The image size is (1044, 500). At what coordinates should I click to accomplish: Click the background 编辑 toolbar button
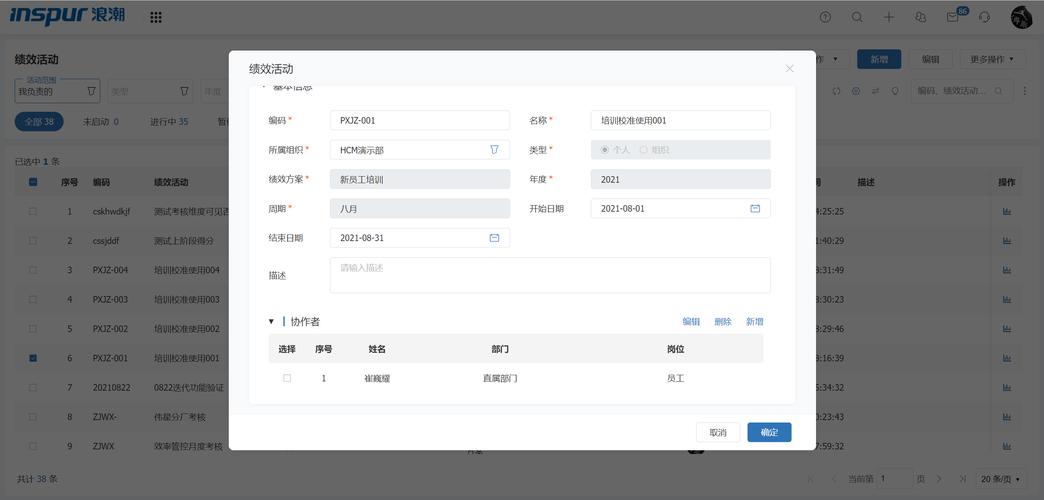pyautogui.click(x=930, y=59)
